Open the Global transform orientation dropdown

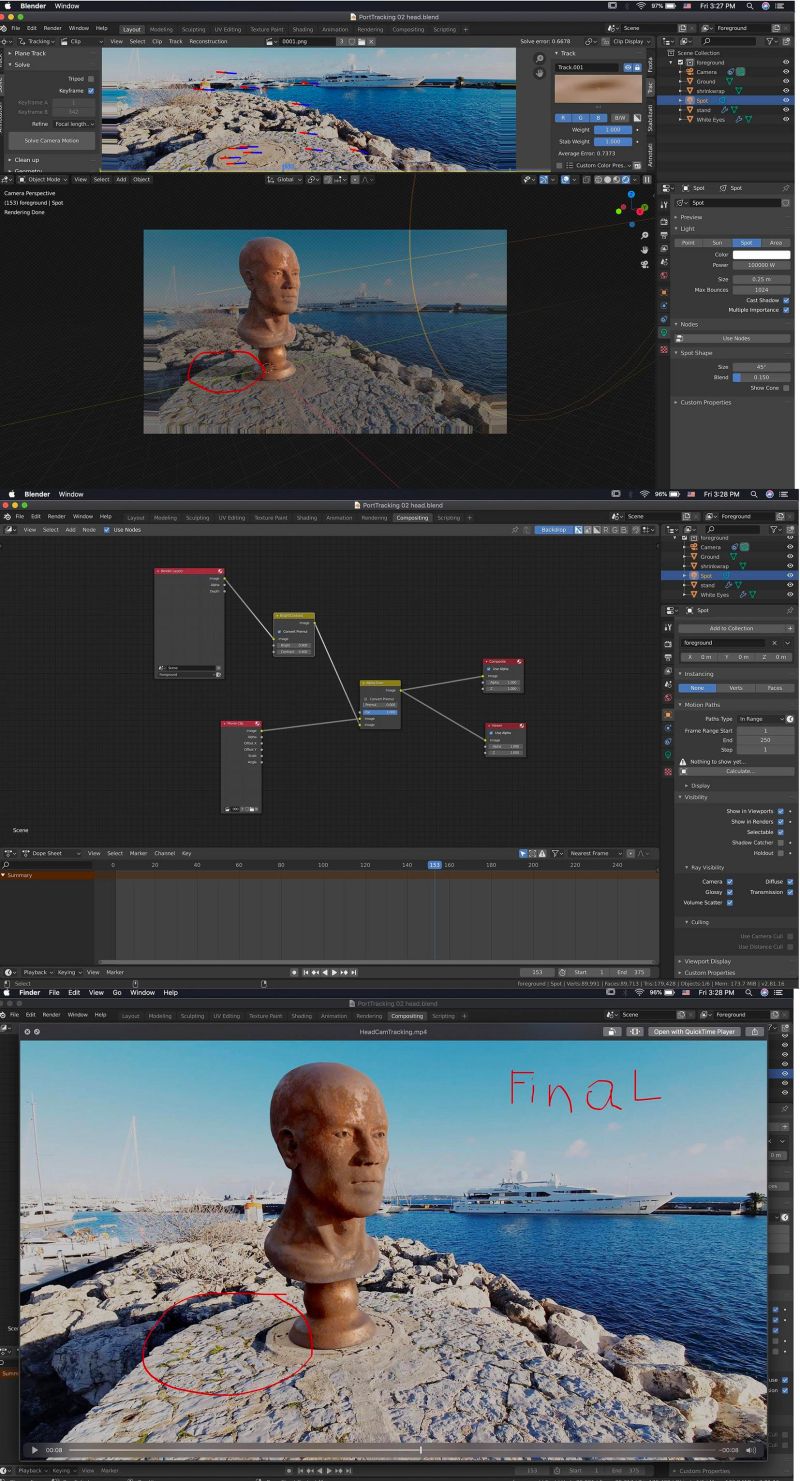click(288, 180)
